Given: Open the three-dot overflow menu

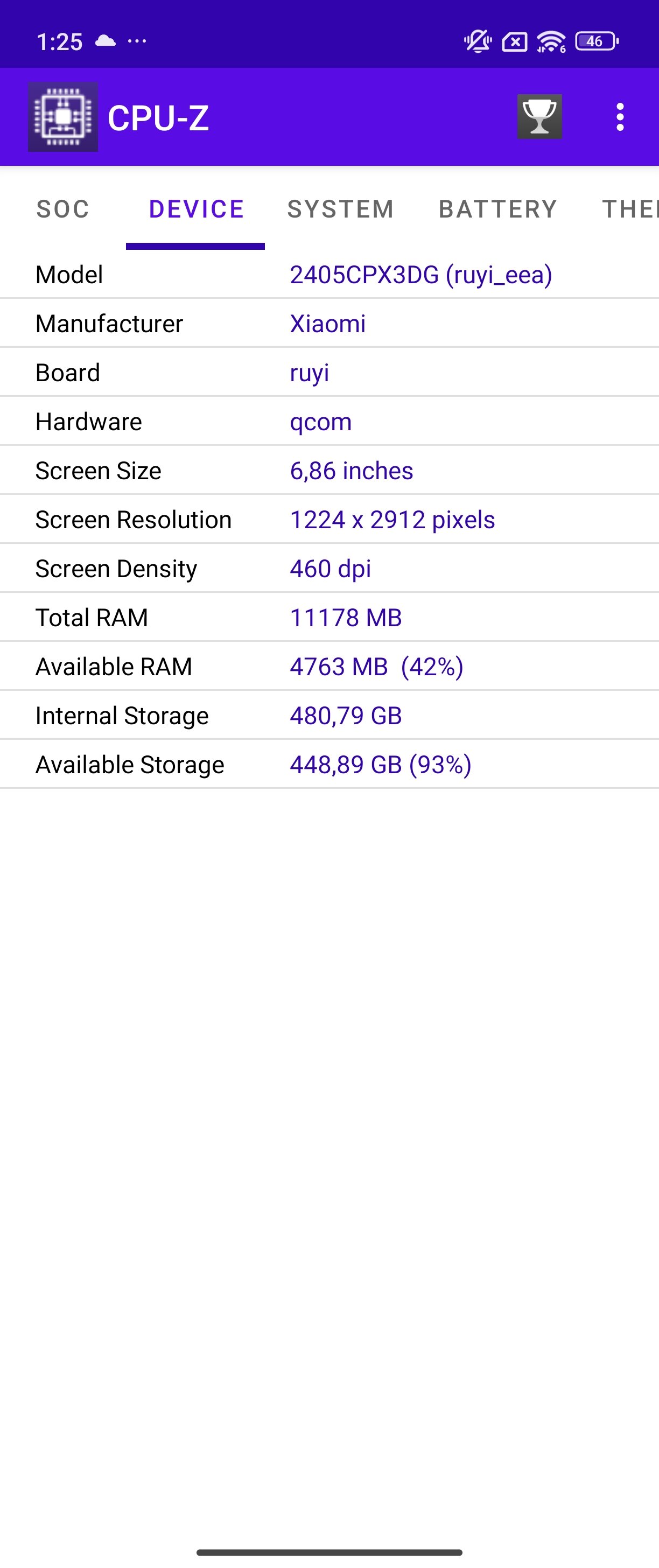Looking at the screenshot, I should click(620, 117).
